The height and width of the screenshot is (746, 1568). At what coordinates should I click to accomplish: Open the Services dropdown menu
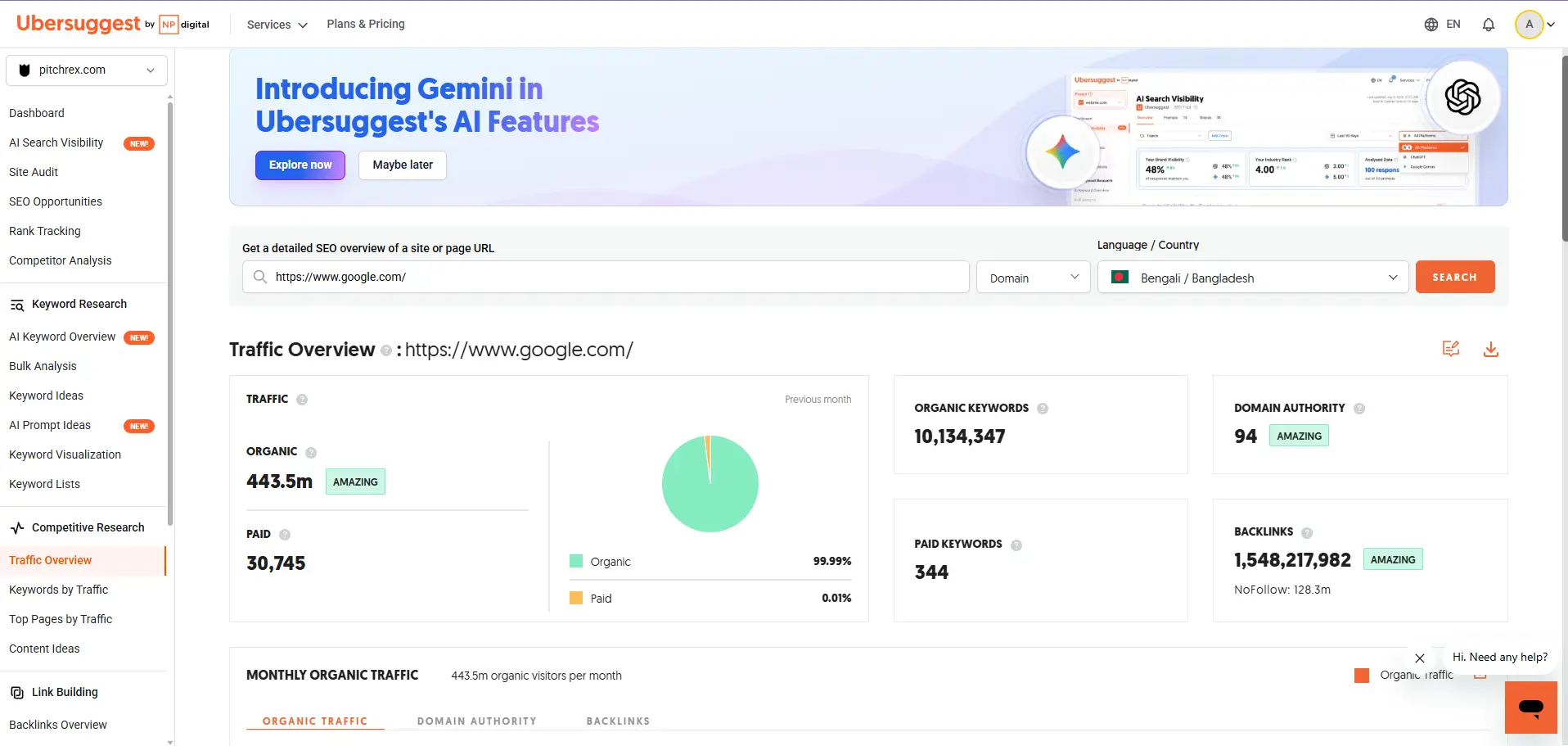point(277,25)
